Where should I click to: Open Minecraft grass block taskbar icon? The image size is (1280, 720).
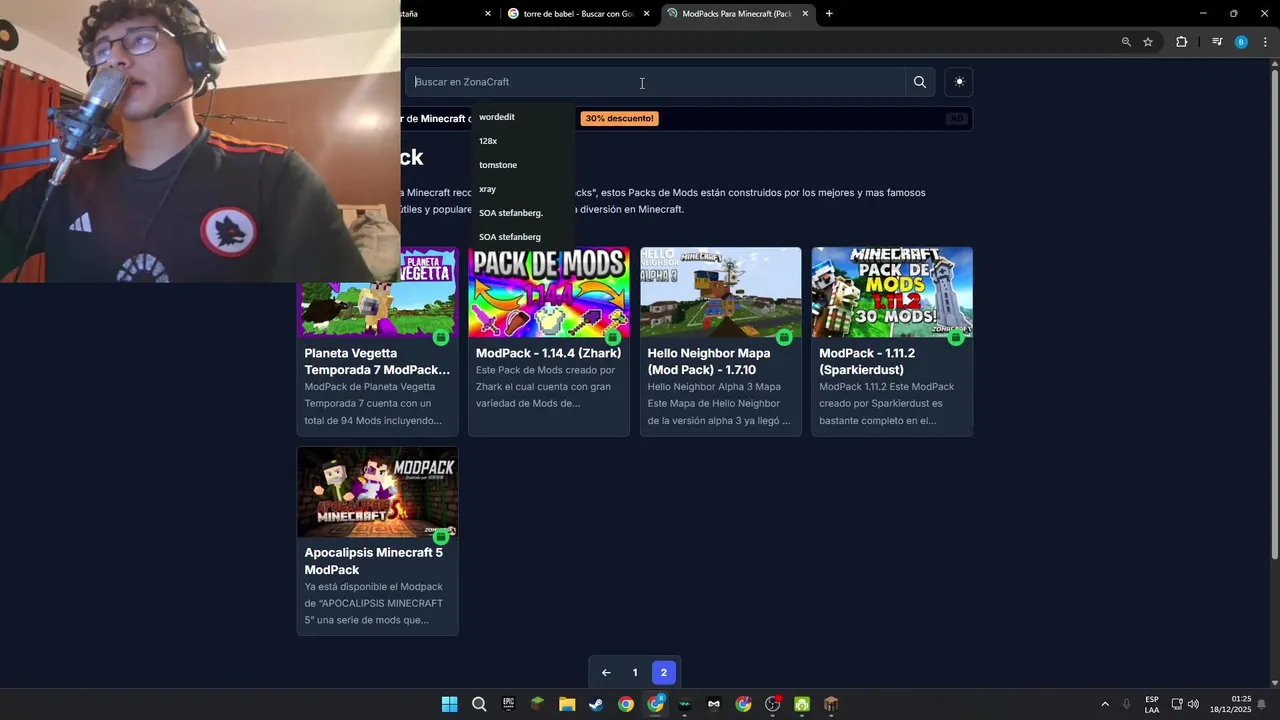538,704
